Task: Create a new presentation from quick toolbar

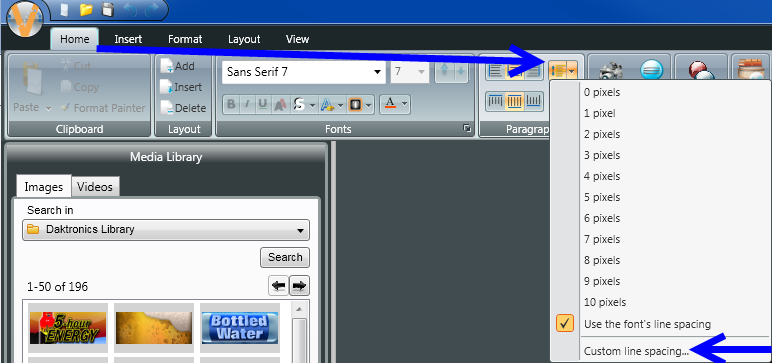Action: tap(64, 10)
